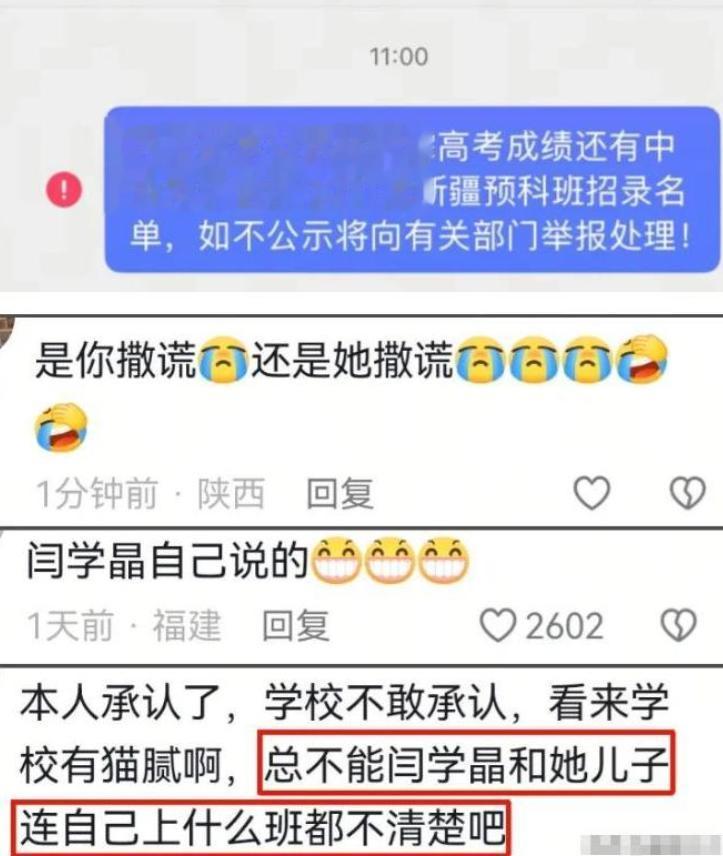
Task: Select comment text 是你撒谎还是她撒谎
Action: coord(244,360)
